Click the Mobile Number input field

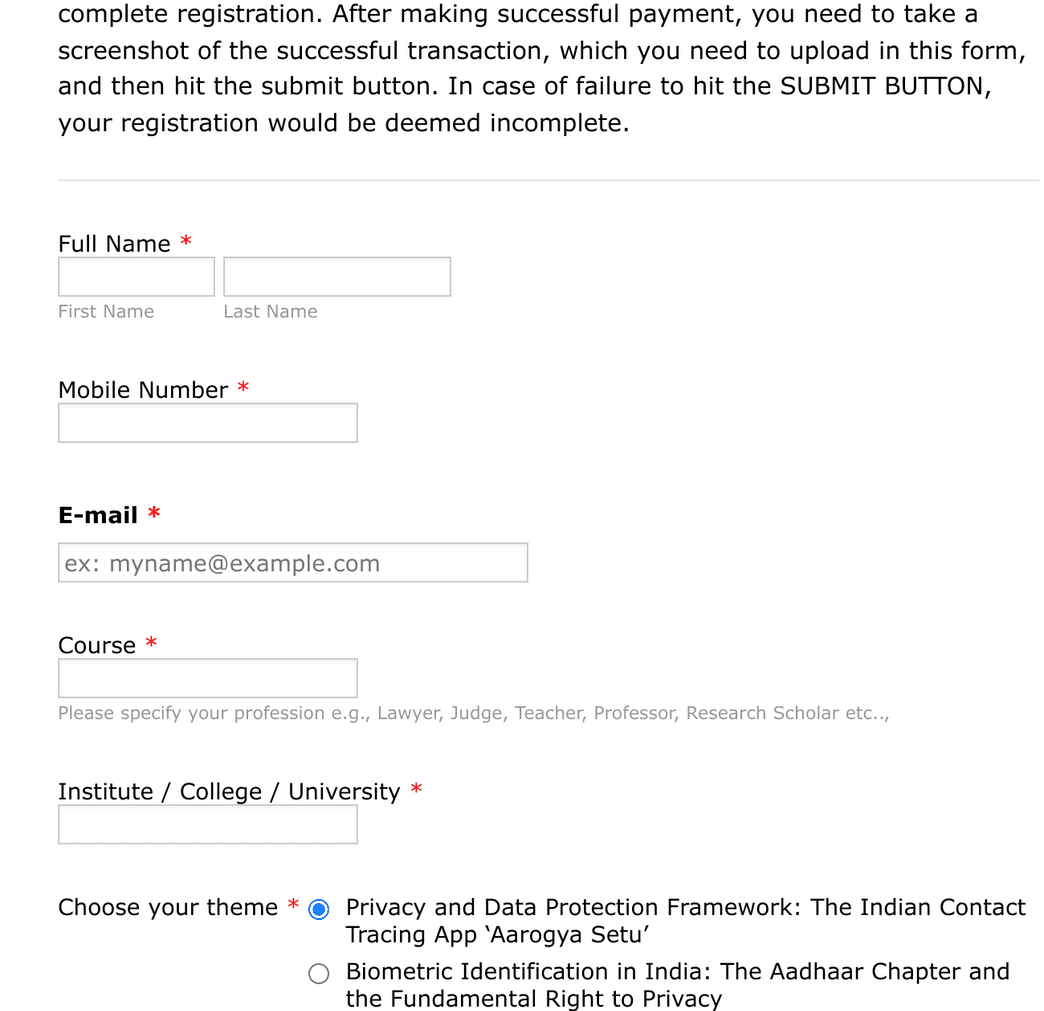coord(207,422)
